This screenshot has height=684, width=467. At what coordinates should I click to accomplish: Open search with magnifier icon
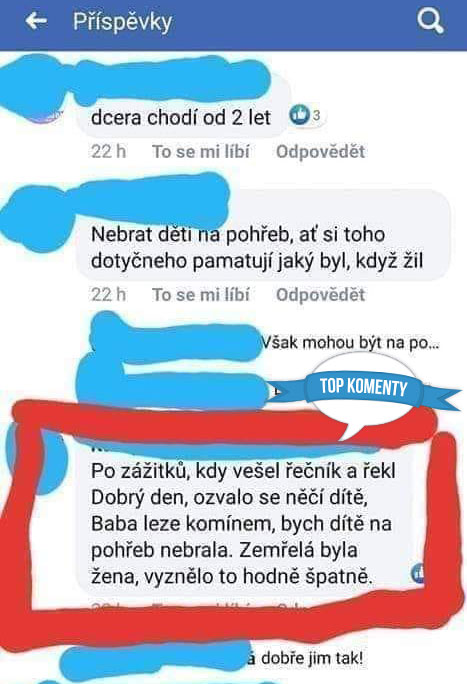coord(430,21)
